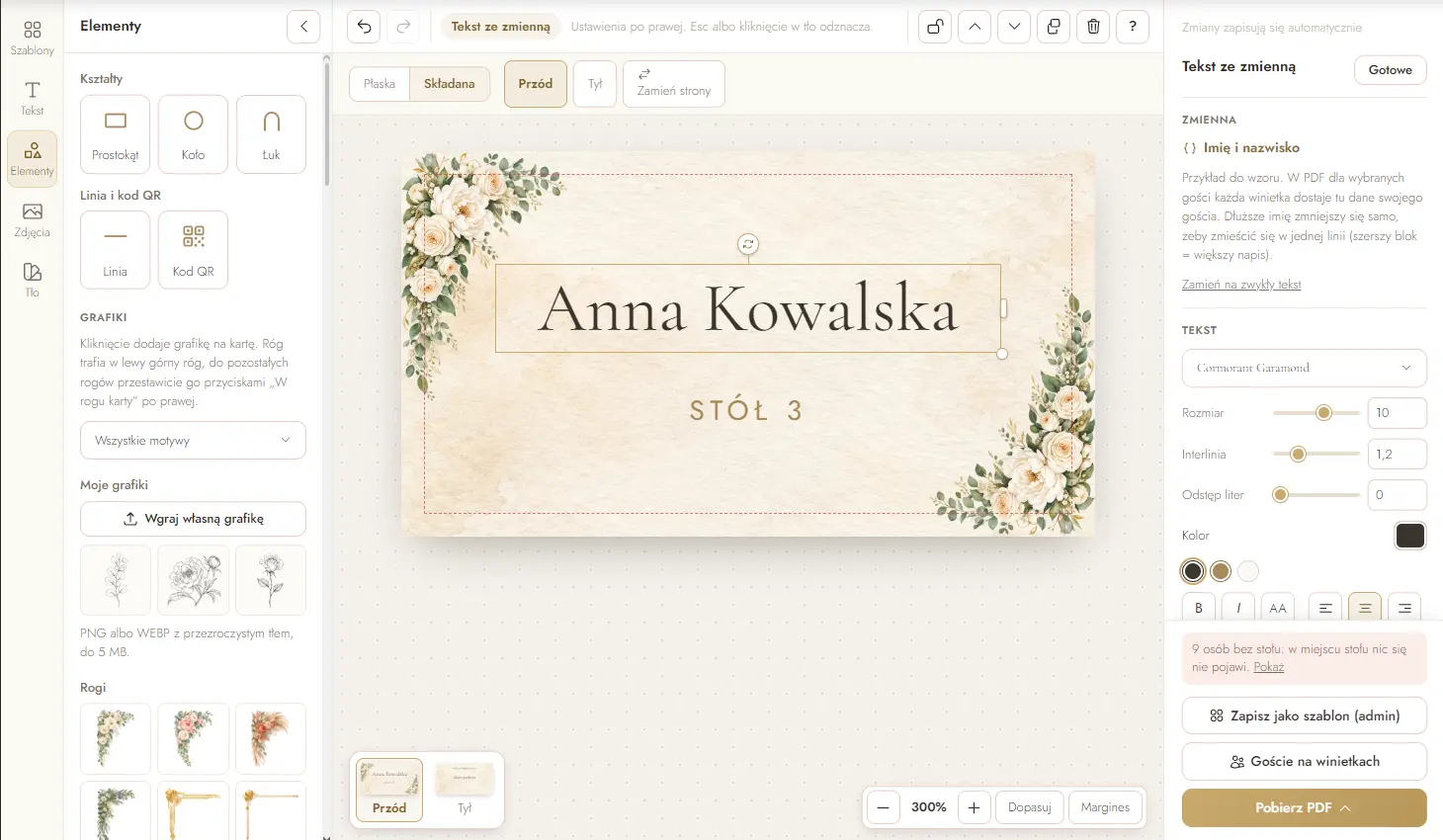Open the Cormorant Garamond font dropdown
The image size is (1443, 840).
tap(1304, 368)
